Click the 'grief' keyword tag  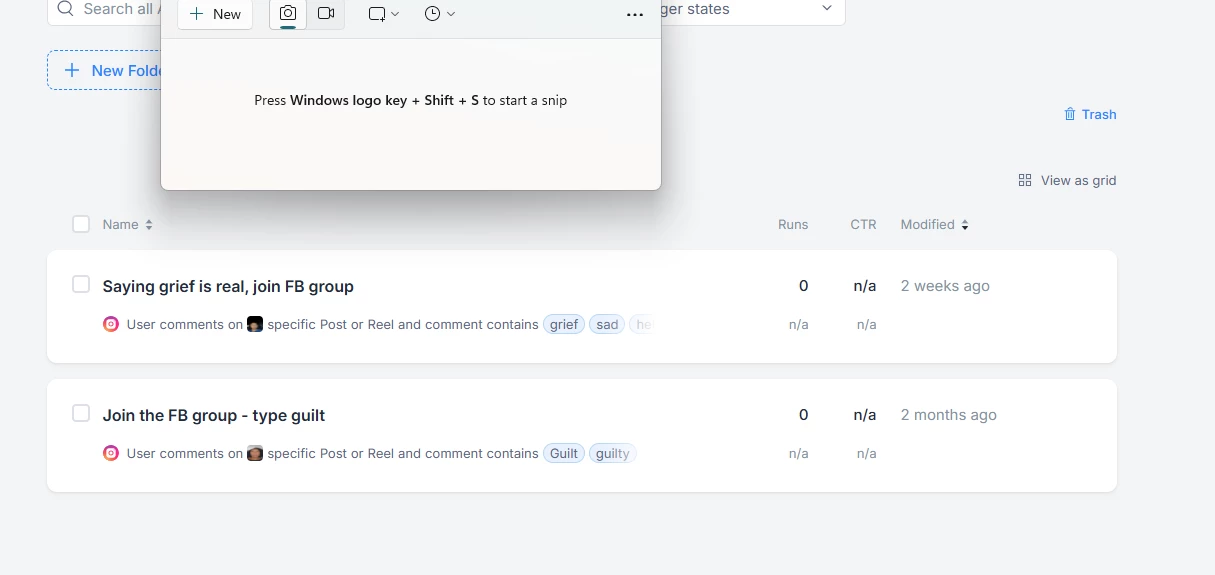pyautogui.click(x=564, y=324)
